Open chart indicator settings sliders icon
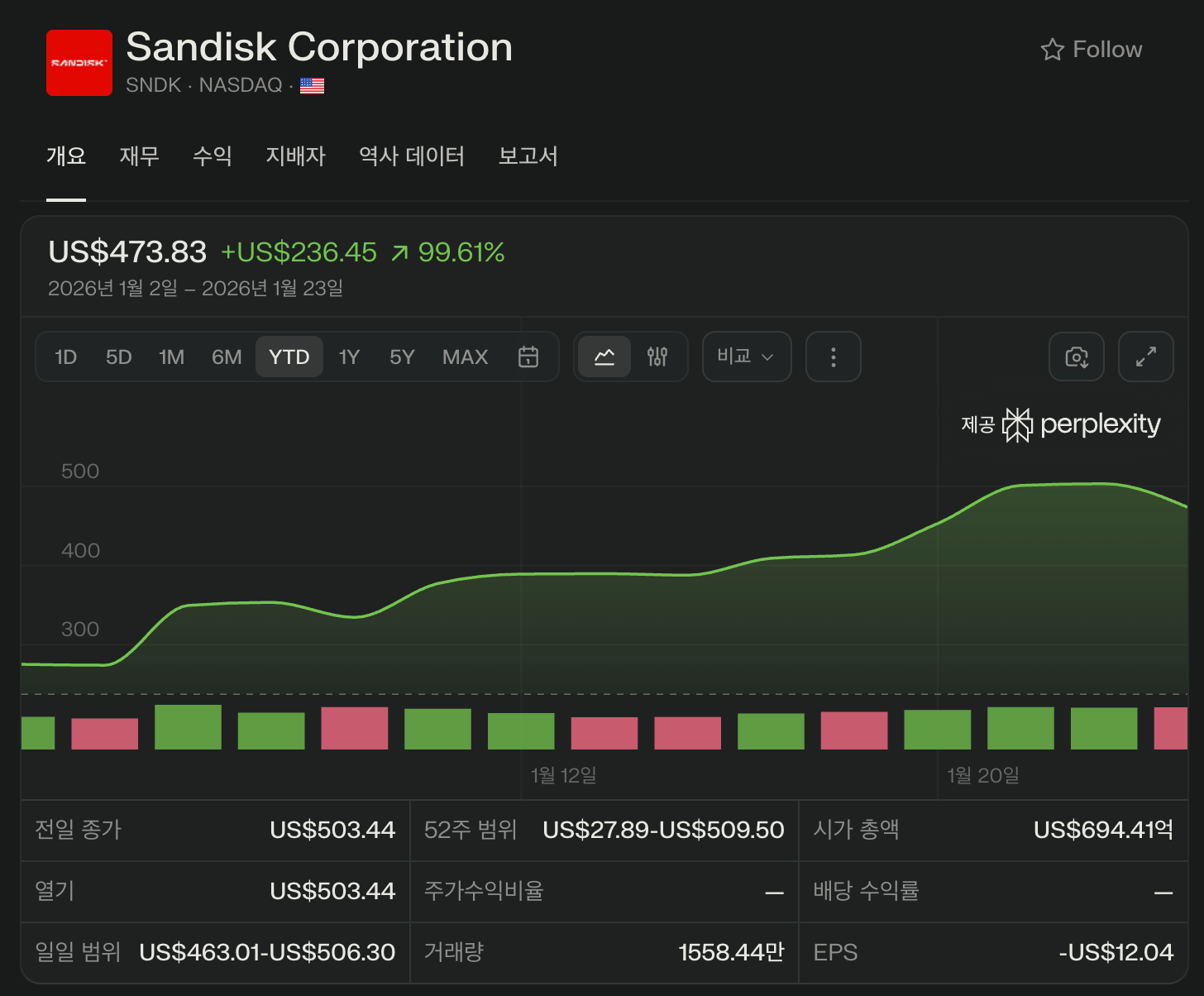 657,357
